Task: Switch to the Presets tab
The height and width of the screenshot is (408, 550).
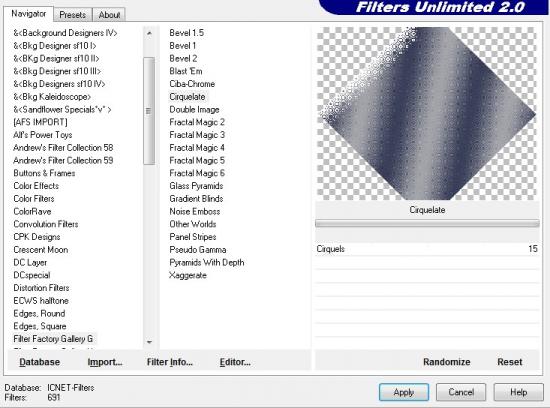Action: tap(73, 15)
